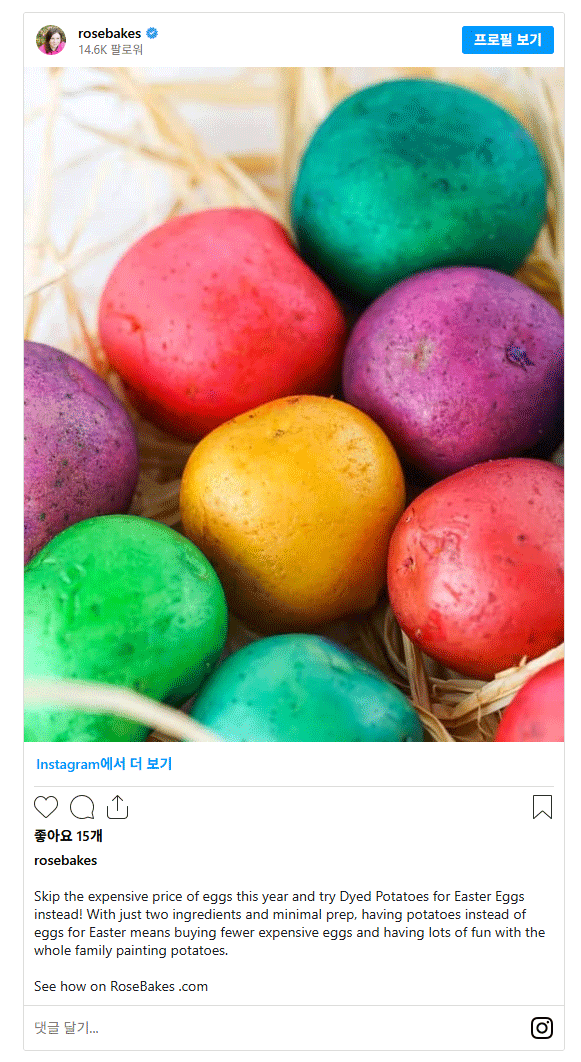Open Instagram via the bottom camera logo
The height and width of the screenshot is (1062, 581).
(x=542, y=1027)
